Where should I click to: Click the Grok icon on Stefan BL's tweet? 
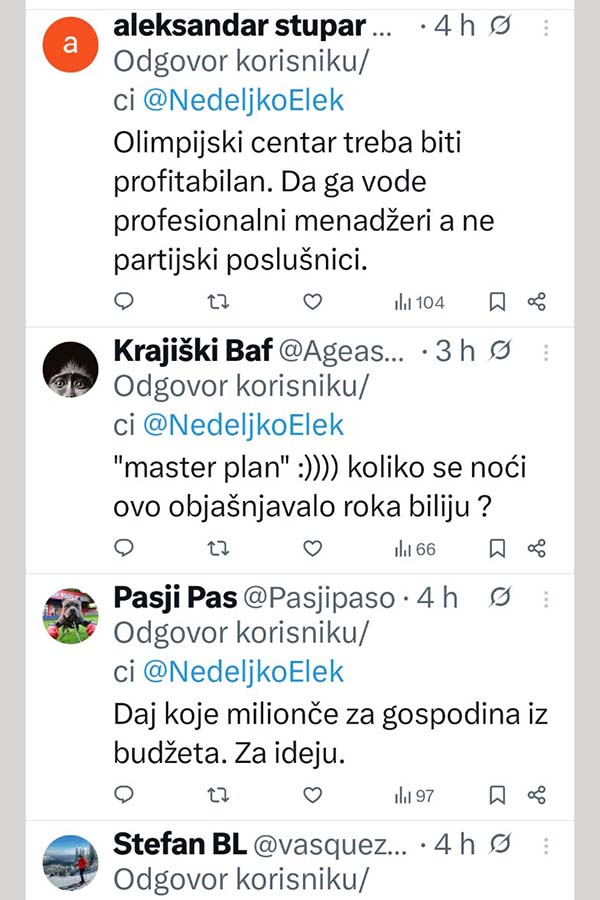[502, 845]
